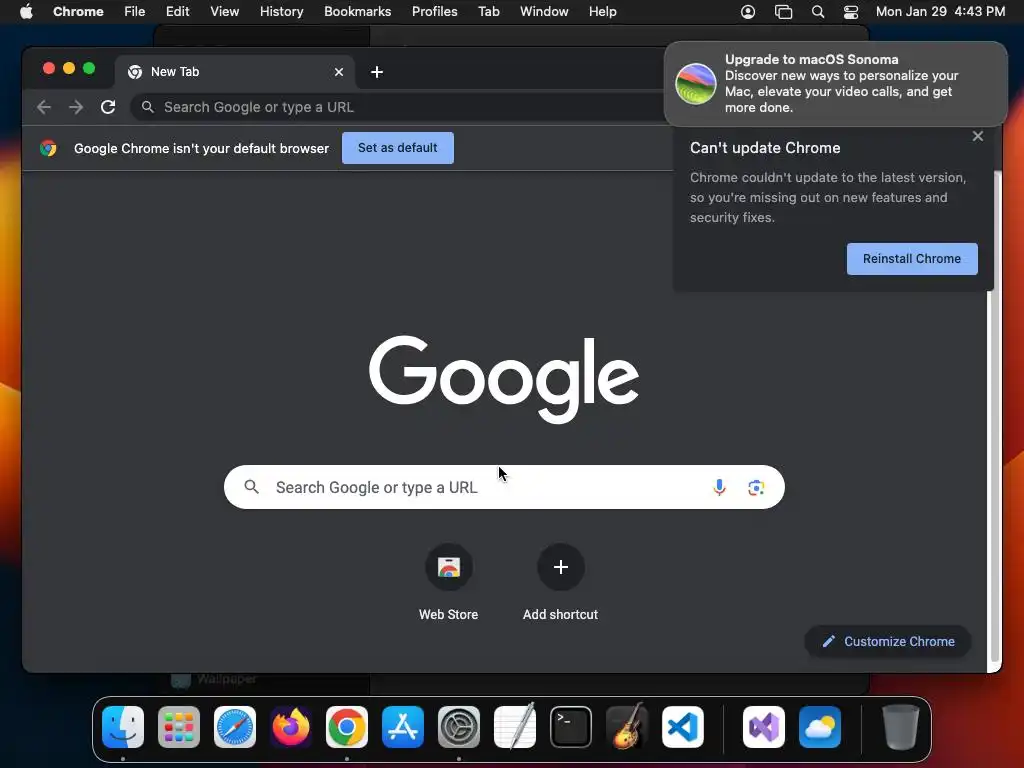Launch Terminal from the Dock
Image resolution: width=1024 pixels, height=768 pixels.
(x=571, y=727)
